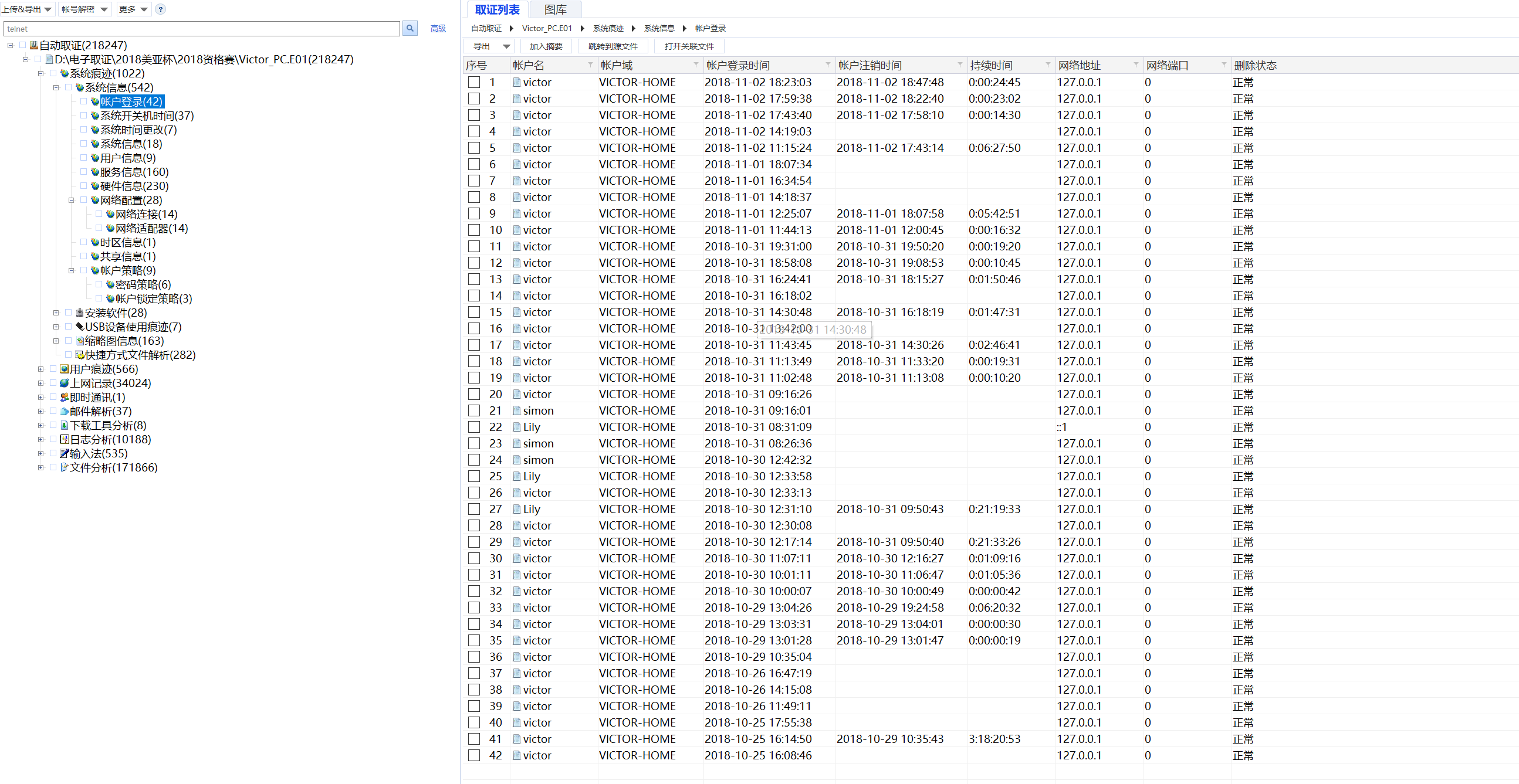Image resolution: width=1519 pixels, height=784 pixels.
Task: Click the search input field with telnet
Action: coord(201,28)
